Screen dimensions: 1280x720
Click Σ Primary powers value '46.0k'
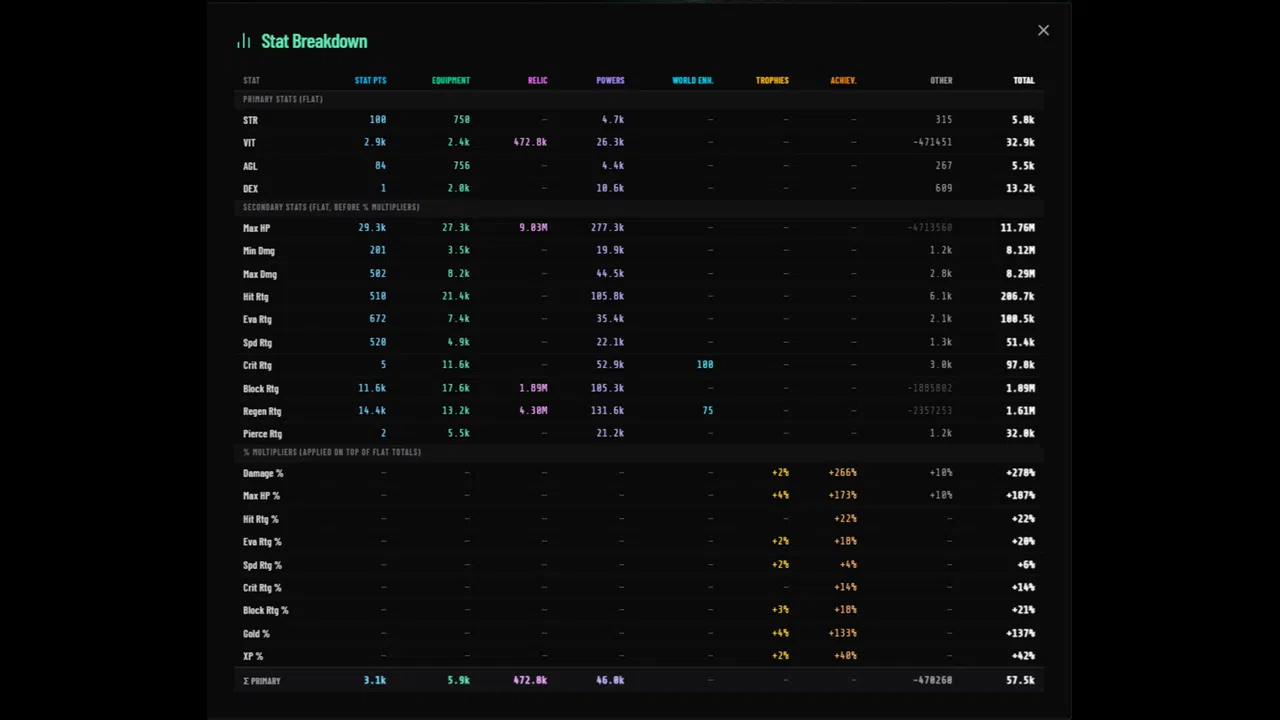[x=610, y=680]
